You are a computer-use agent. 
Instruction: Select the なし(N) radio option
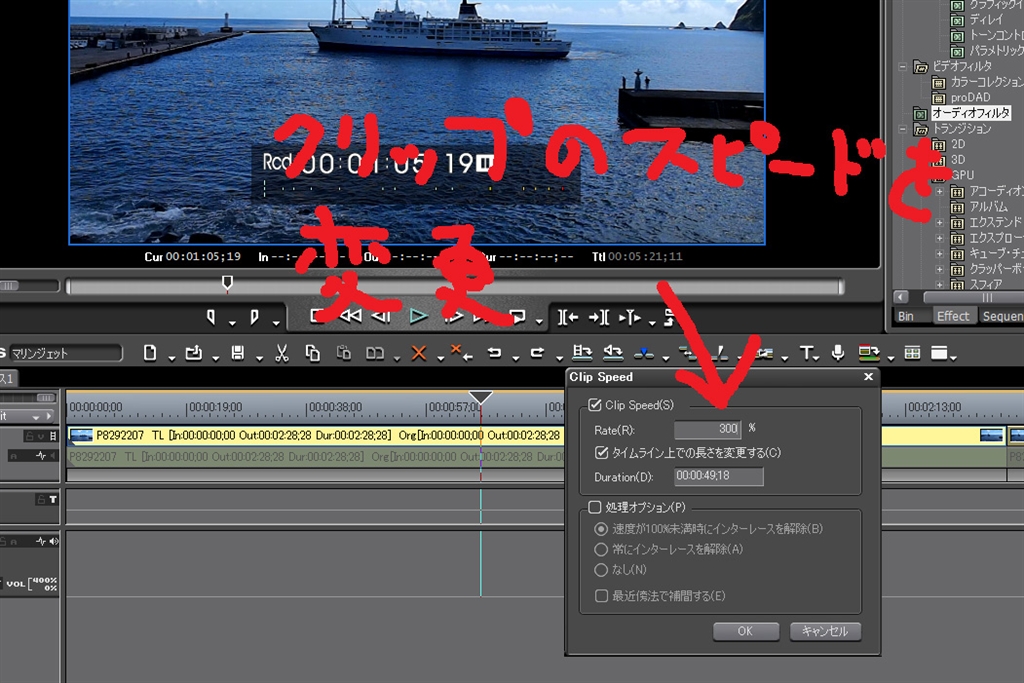[601, 570]
